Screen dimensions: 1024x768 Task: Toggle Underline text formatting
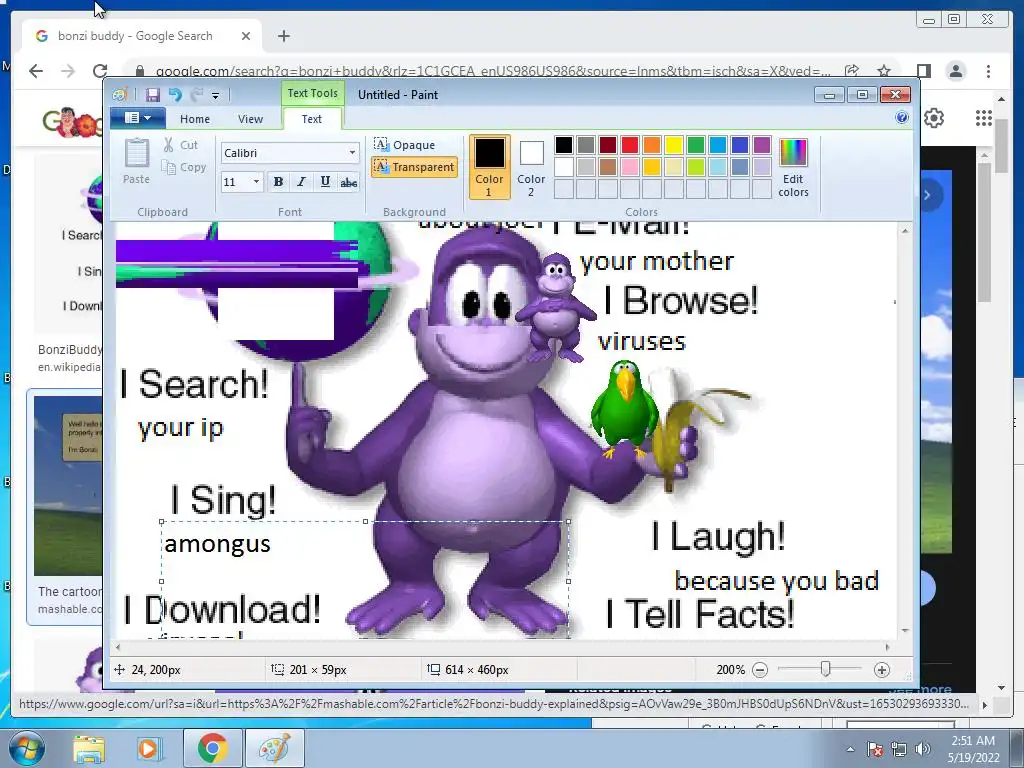pyautogui.click(x=325, y=182)
